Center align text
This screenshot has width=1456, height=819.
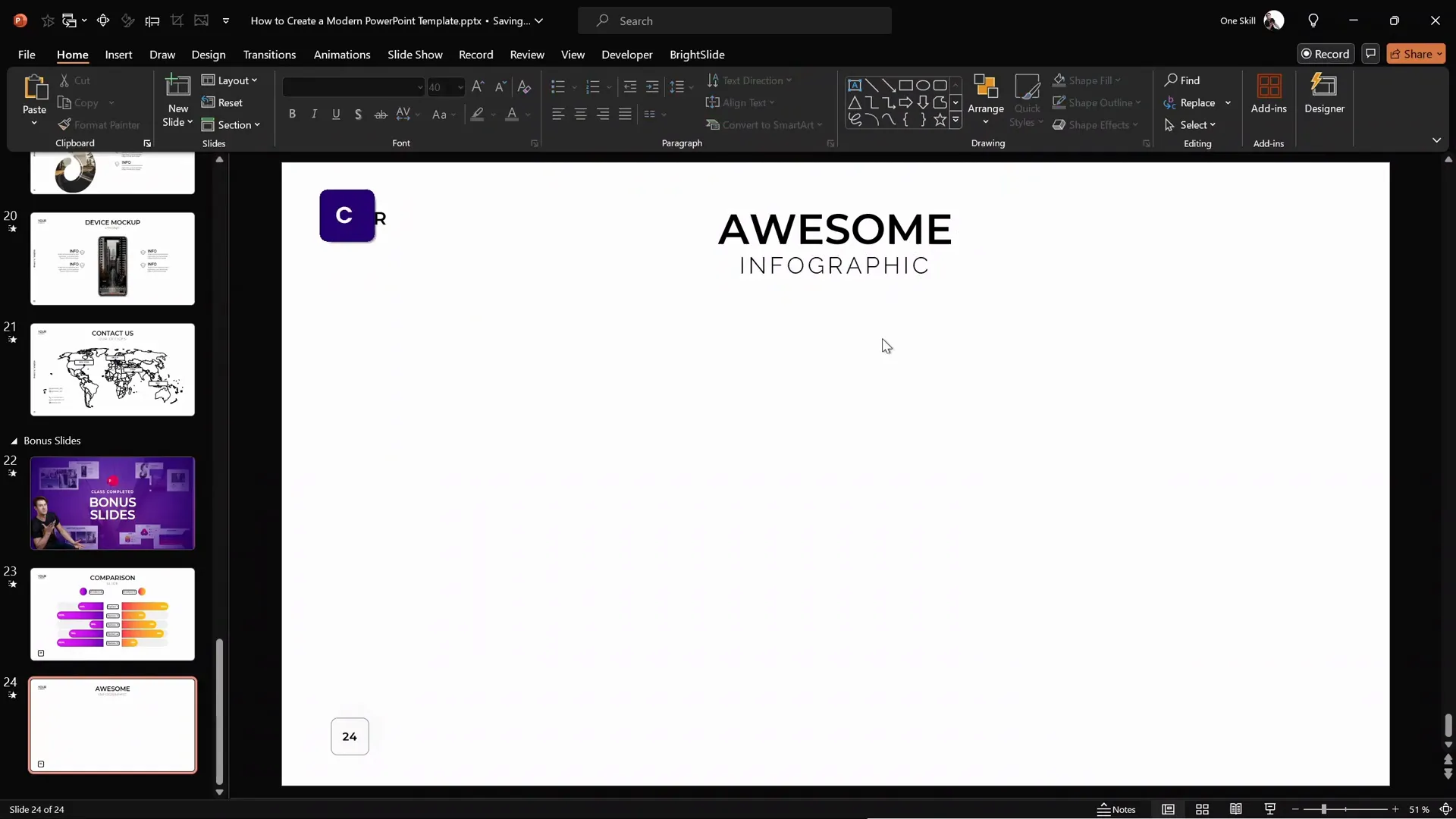(580, 114)
